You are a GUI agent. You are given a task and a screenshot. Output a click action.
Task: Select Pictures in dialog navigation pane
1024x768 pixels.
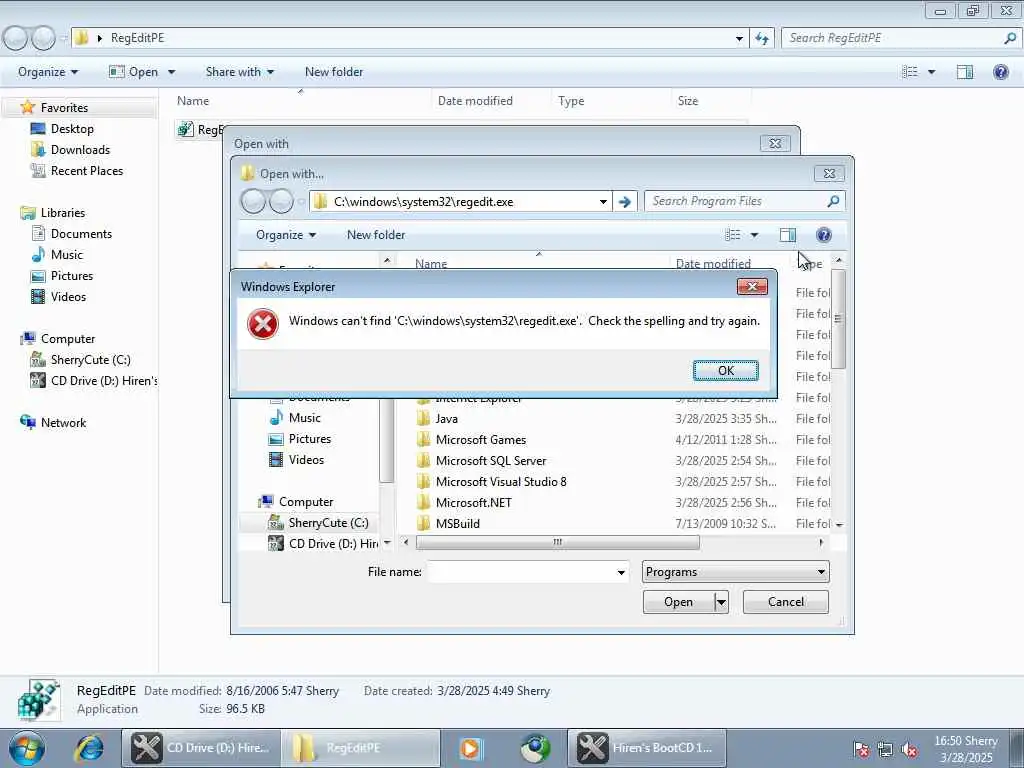[x=310, y=438]
